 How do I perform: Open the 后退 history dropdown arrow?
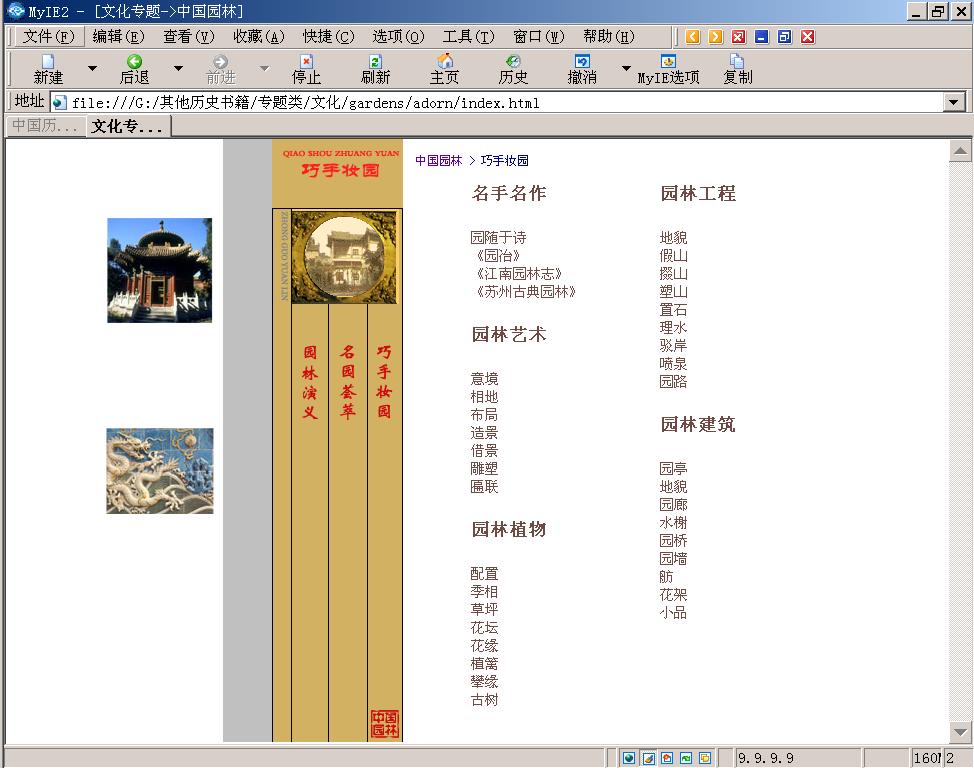[178, 69]
